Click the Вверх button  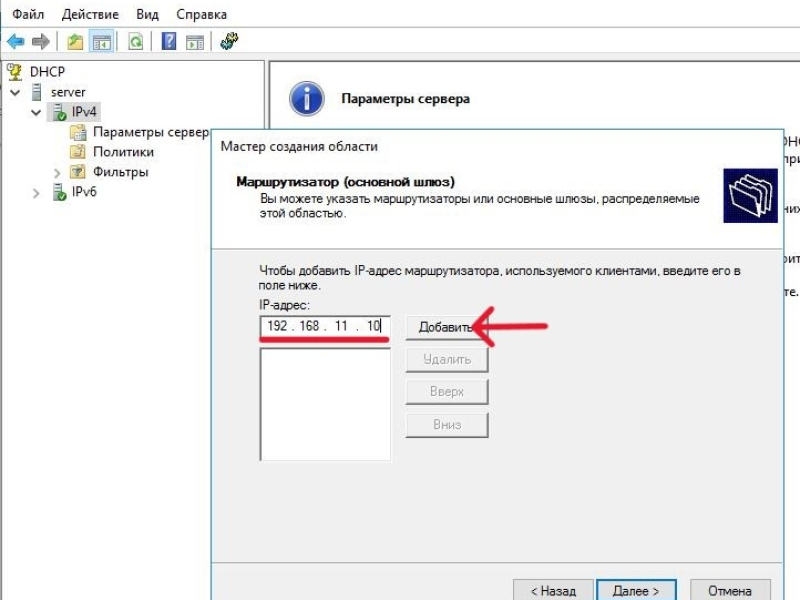447,392
